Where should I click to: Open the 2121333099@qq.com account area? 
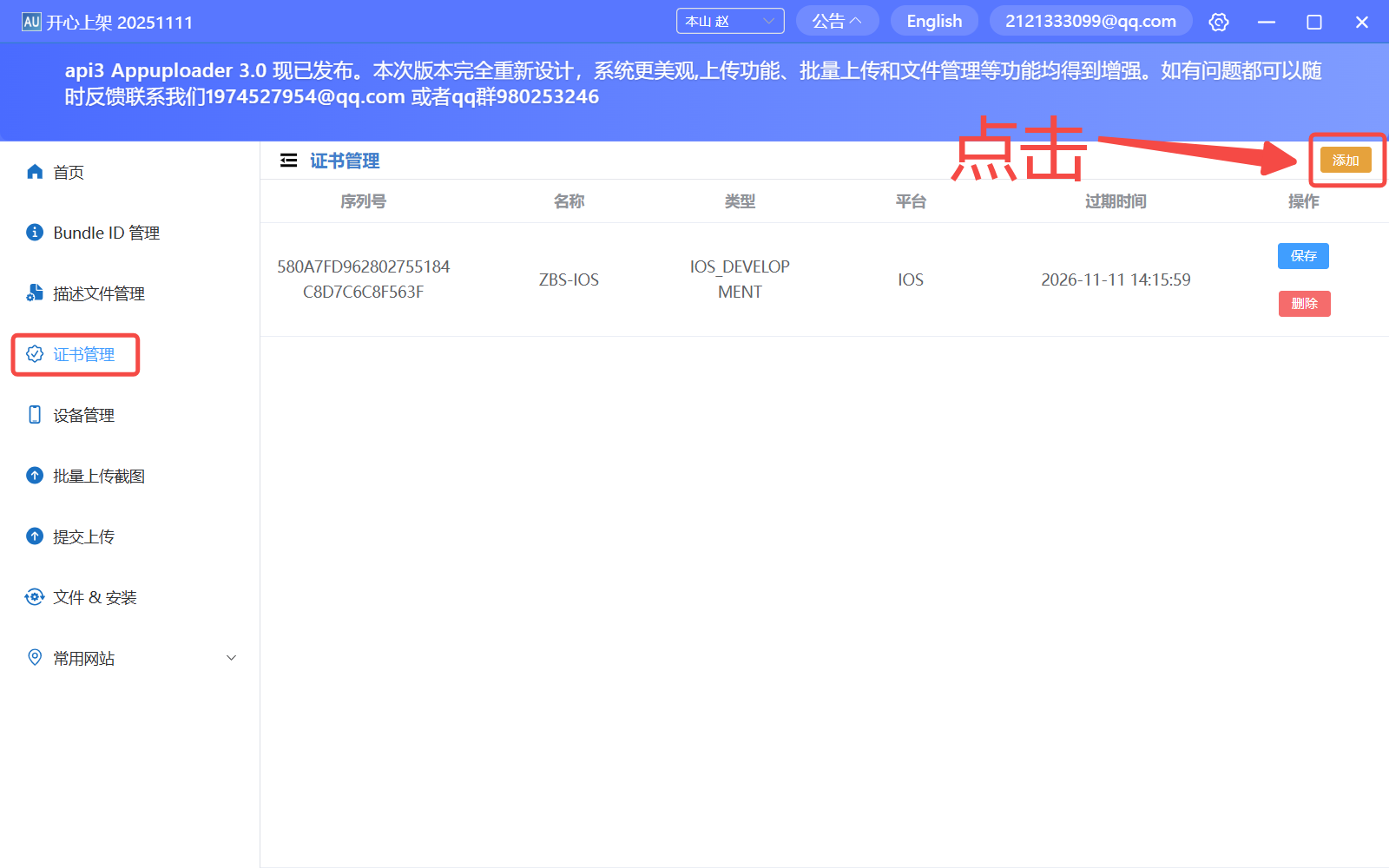(1090, 20)
